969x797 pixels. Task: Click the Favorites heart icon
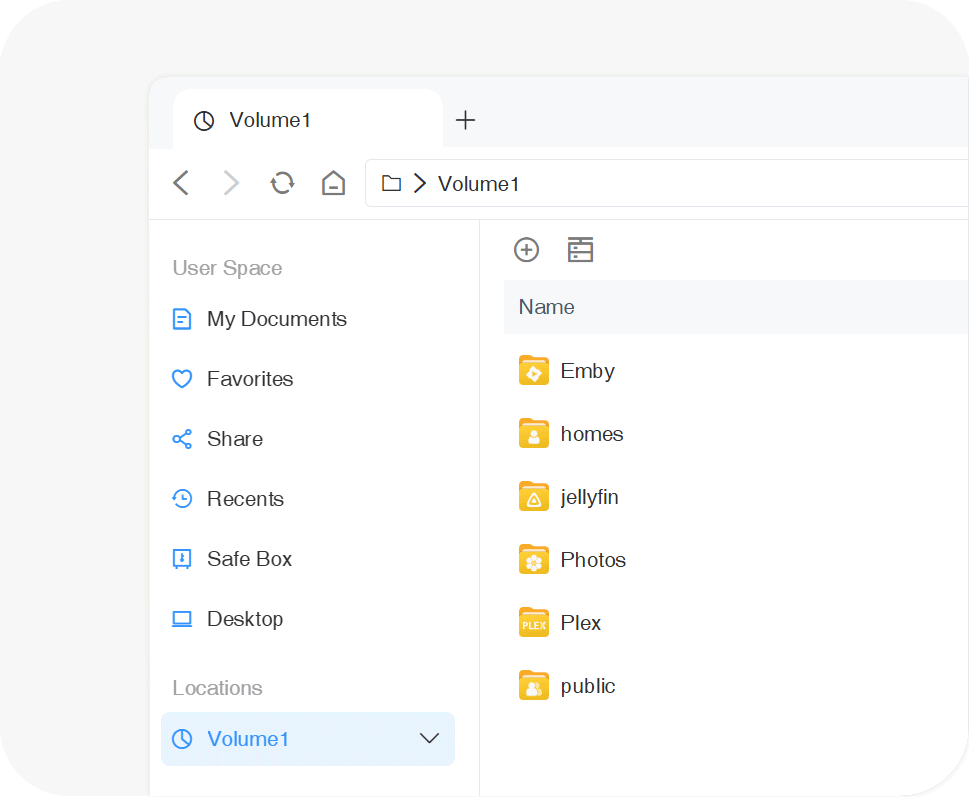182,379
